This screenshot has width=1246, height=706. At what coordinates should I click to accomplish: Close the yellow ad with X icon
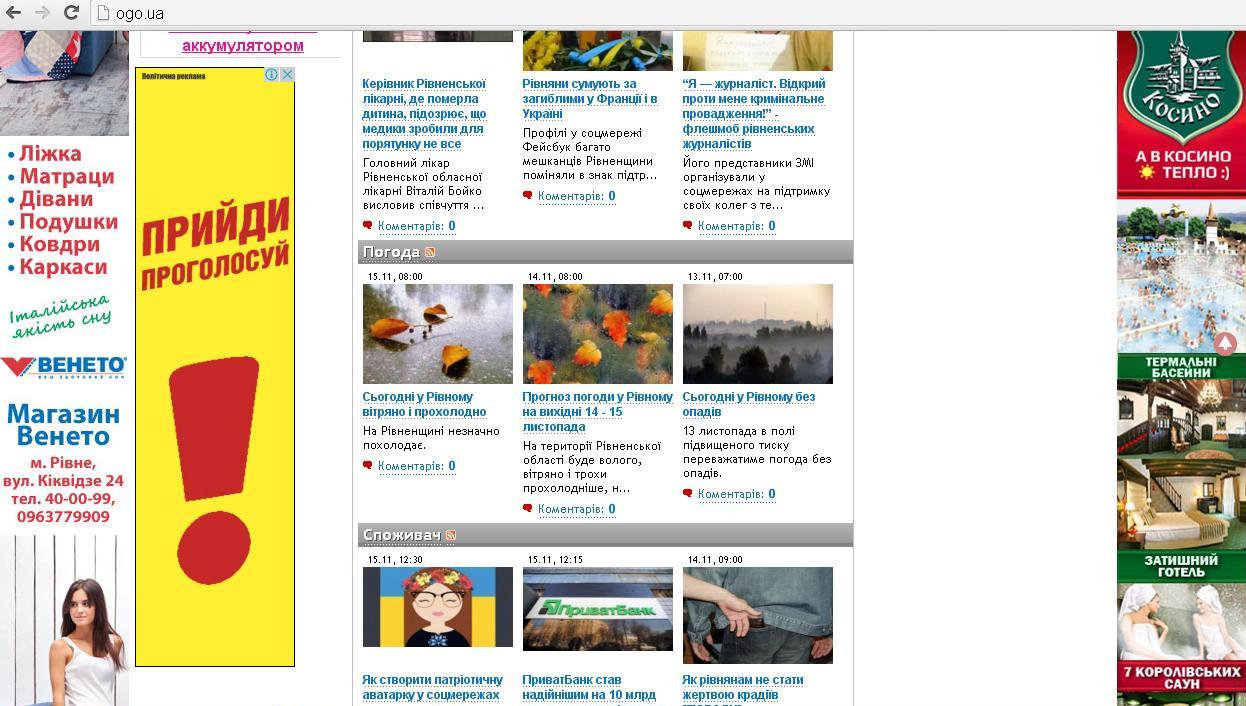click(287, 75)
